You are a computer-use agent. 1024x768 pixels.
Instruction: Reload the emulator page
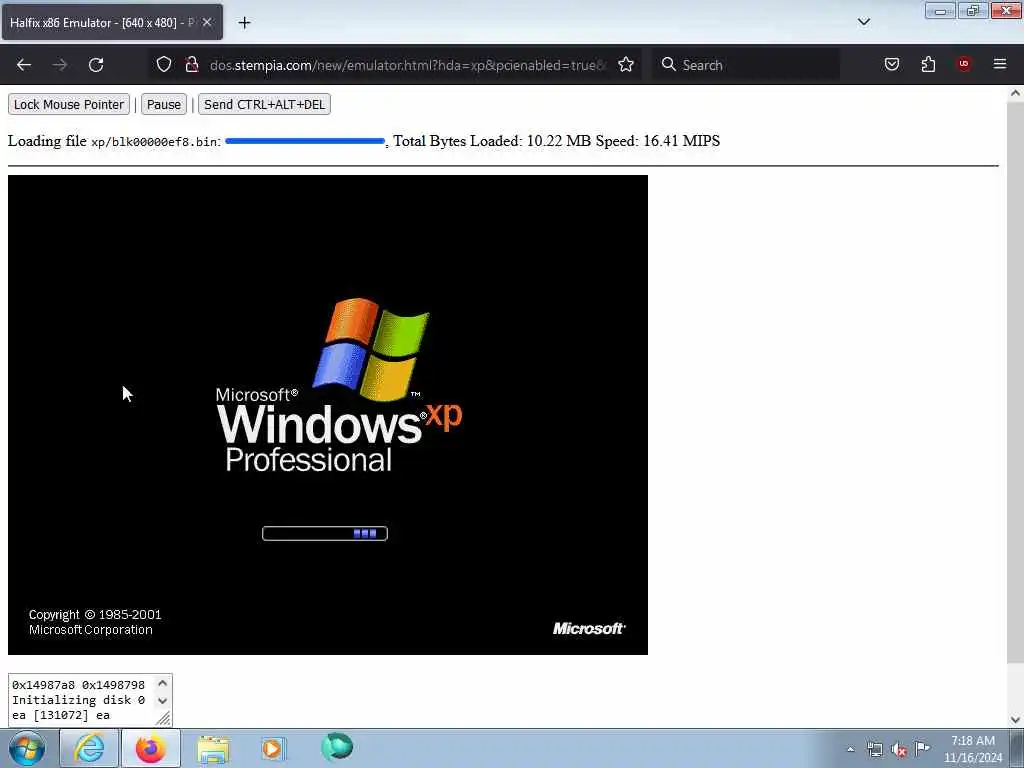pyautogui.click(x=96, y=65)
